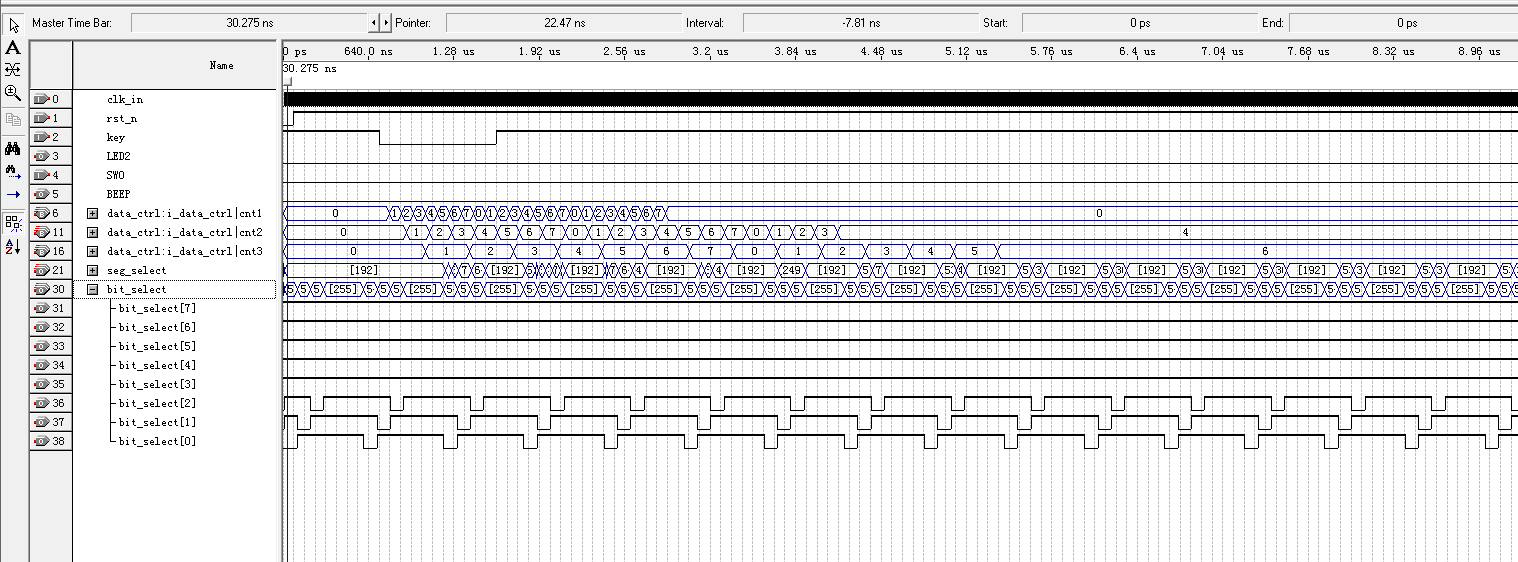The image size is (1518, 562).
Task: Select the clk_in signal row
Action: coord(125,99)
